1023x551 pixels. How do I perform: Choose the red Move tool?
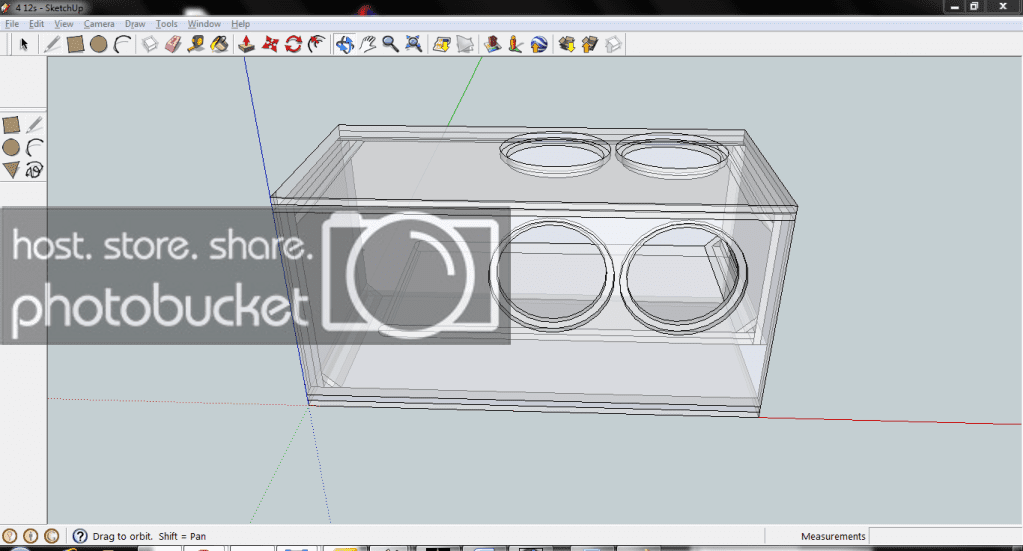point(270,44)
